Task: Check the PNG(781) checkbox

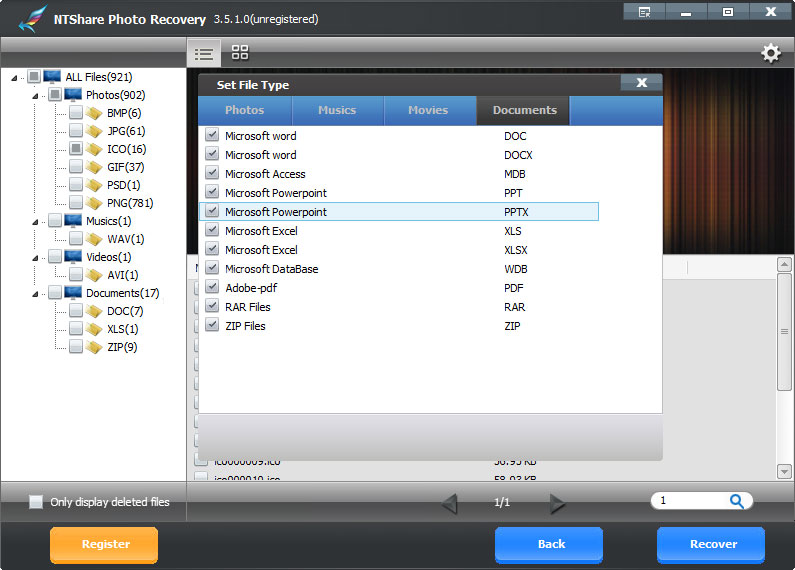Action: point(76,202)
